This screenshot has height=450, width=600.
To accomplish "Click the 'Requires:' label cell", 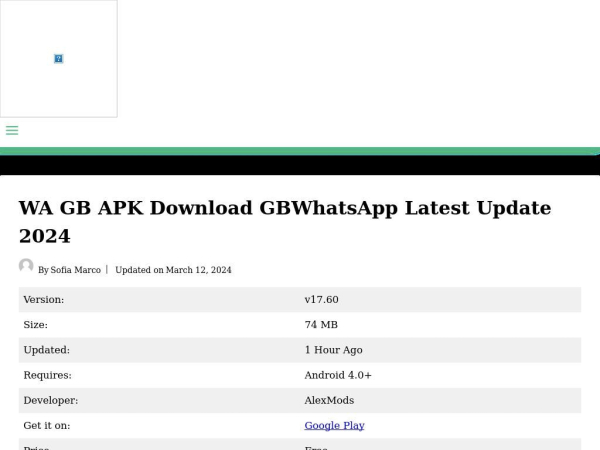I will (x=159, y=375).
